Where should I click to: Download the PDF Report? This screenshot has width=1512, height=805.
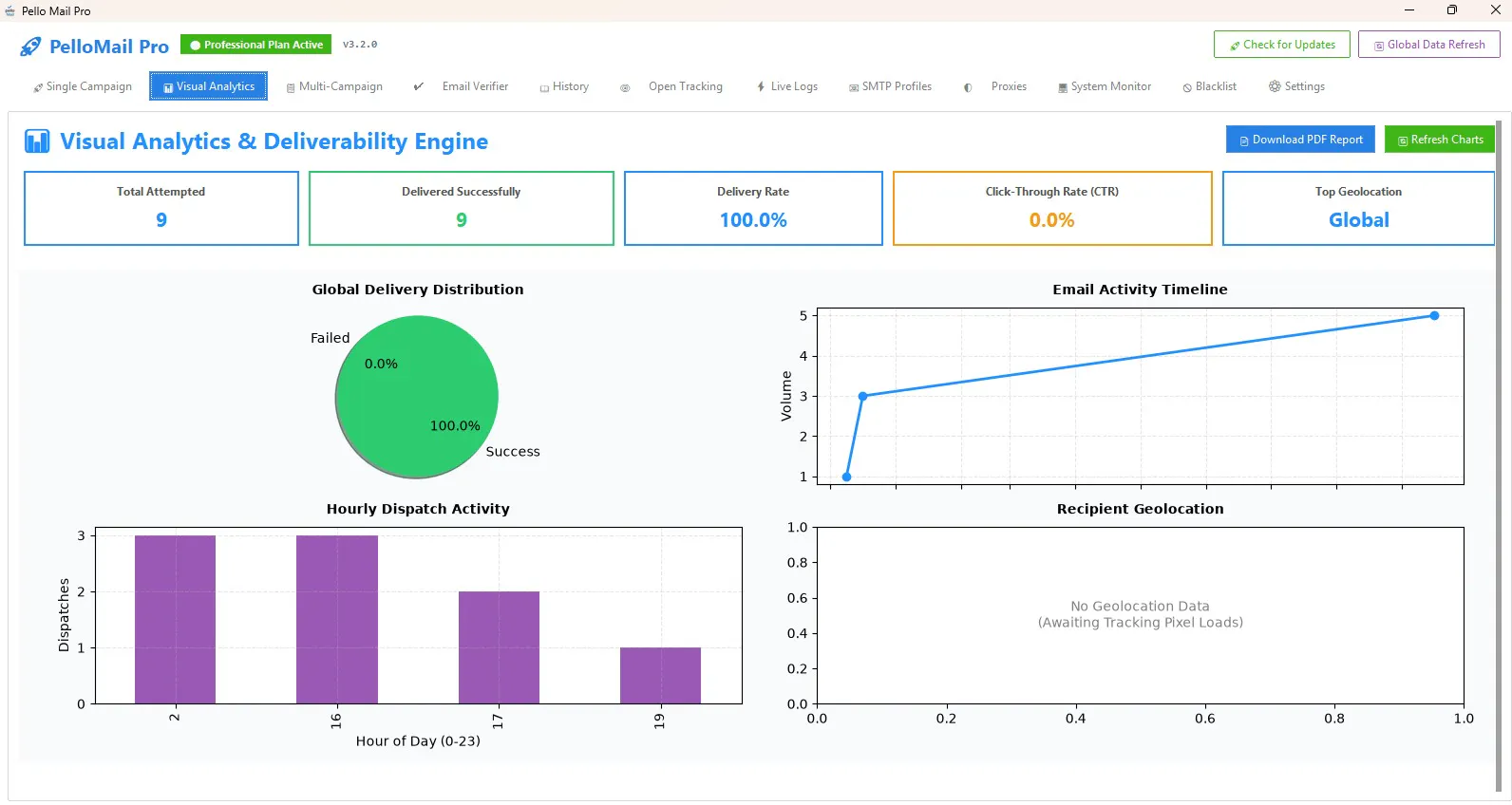[1301, 140]
